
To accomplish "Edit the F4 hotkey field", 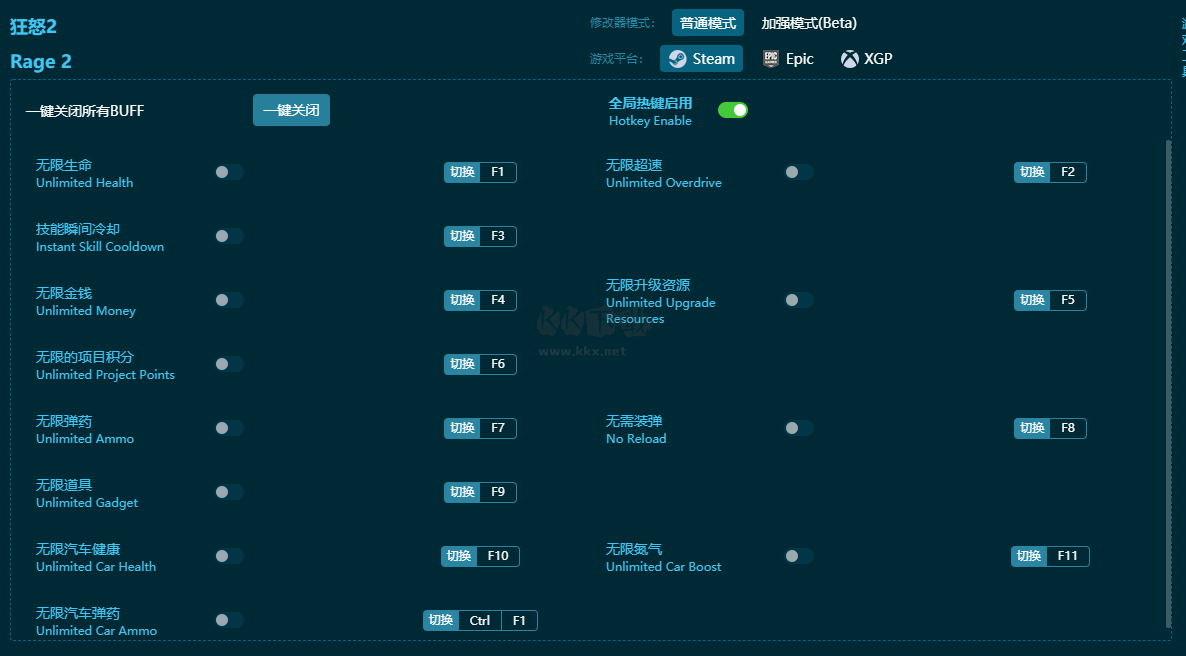I will [x=498, y=300].
